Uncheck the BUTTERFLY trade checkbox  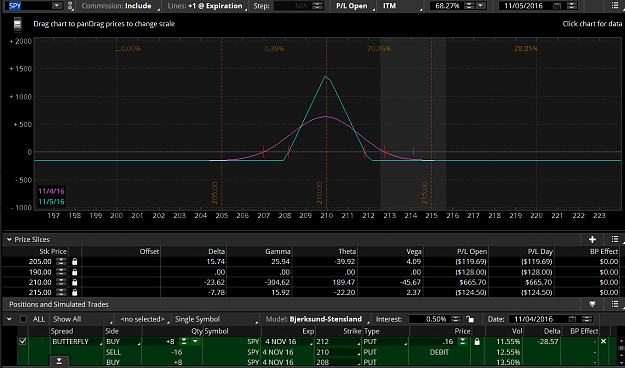point(23,341)
